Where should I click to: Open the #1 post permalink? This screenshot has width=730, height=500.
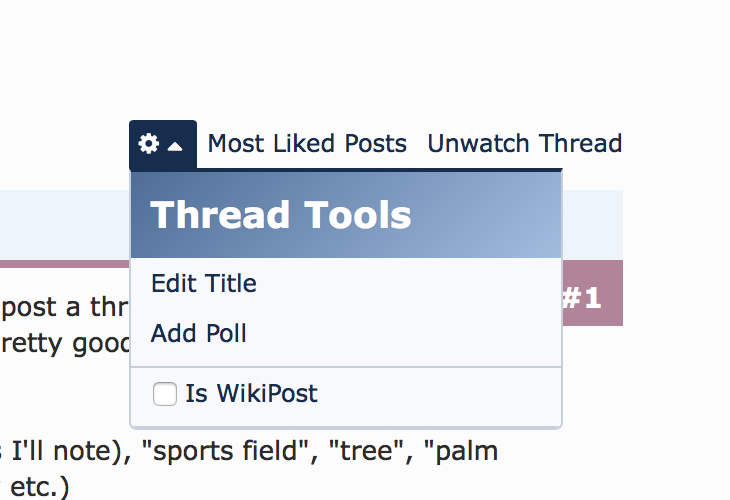pyautogui.click(x=582, y=298)
